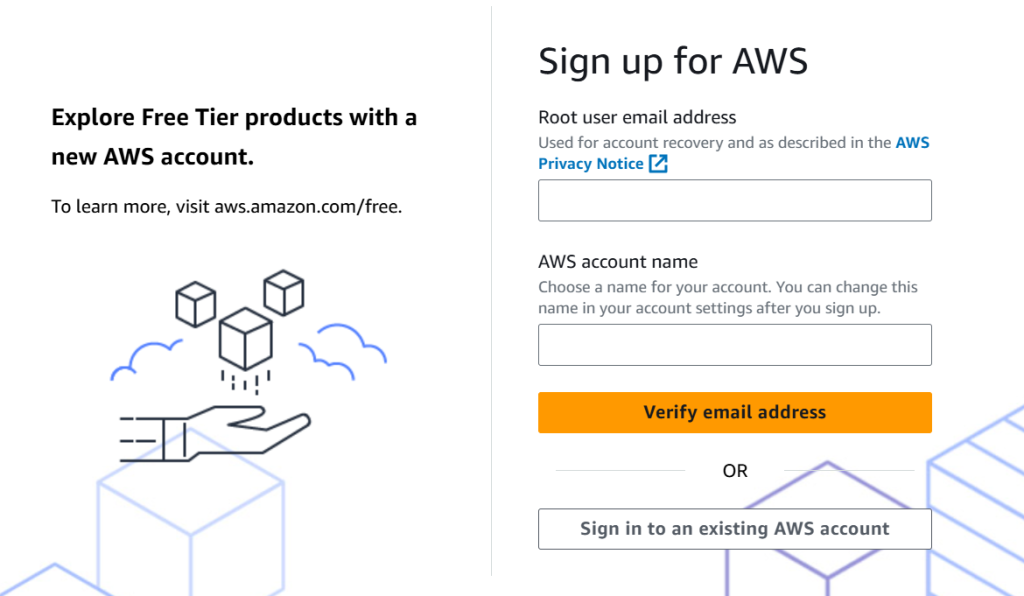Click the "Sign up for AWS" heading

click(673, 61)
